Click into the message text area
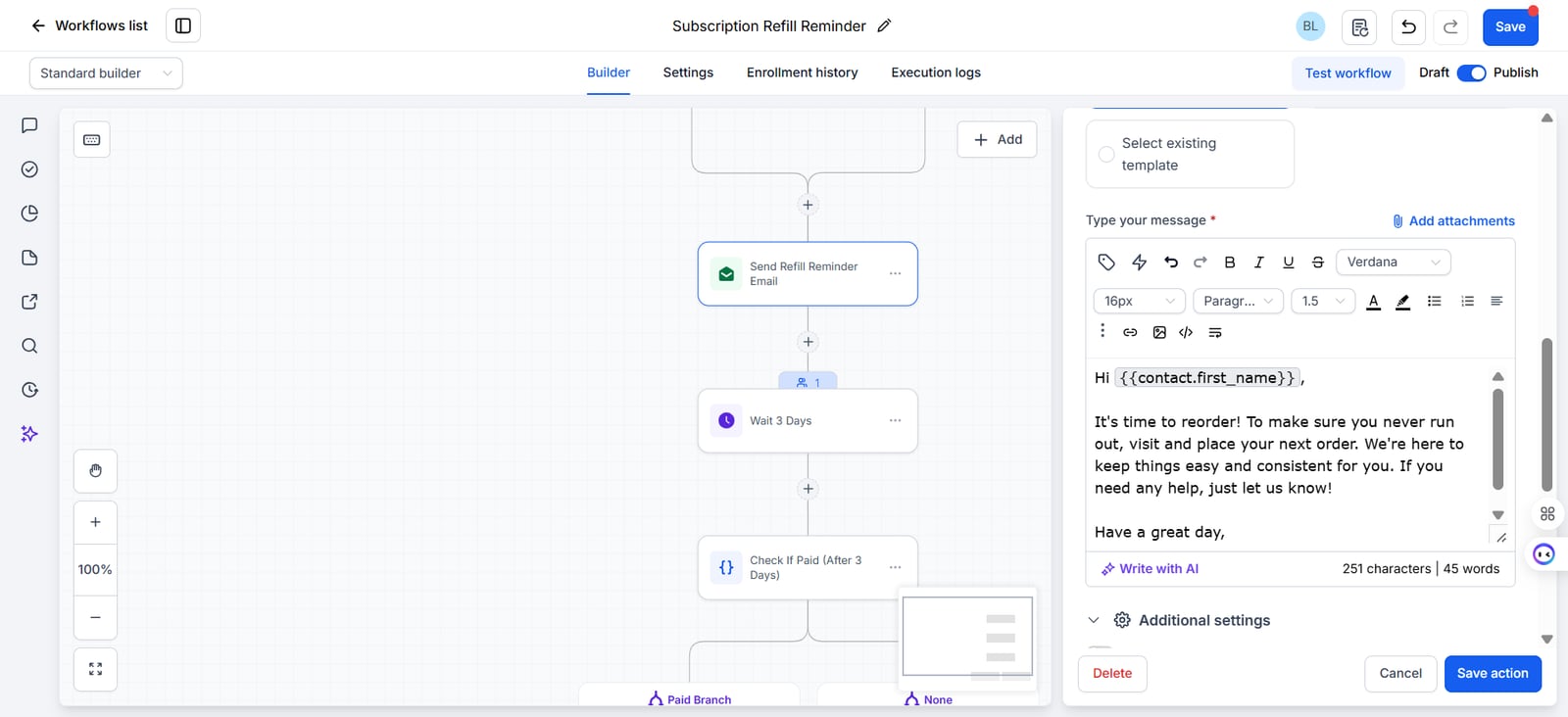This screenshot has width=1568, height=717. click(x=1287, y=454)
